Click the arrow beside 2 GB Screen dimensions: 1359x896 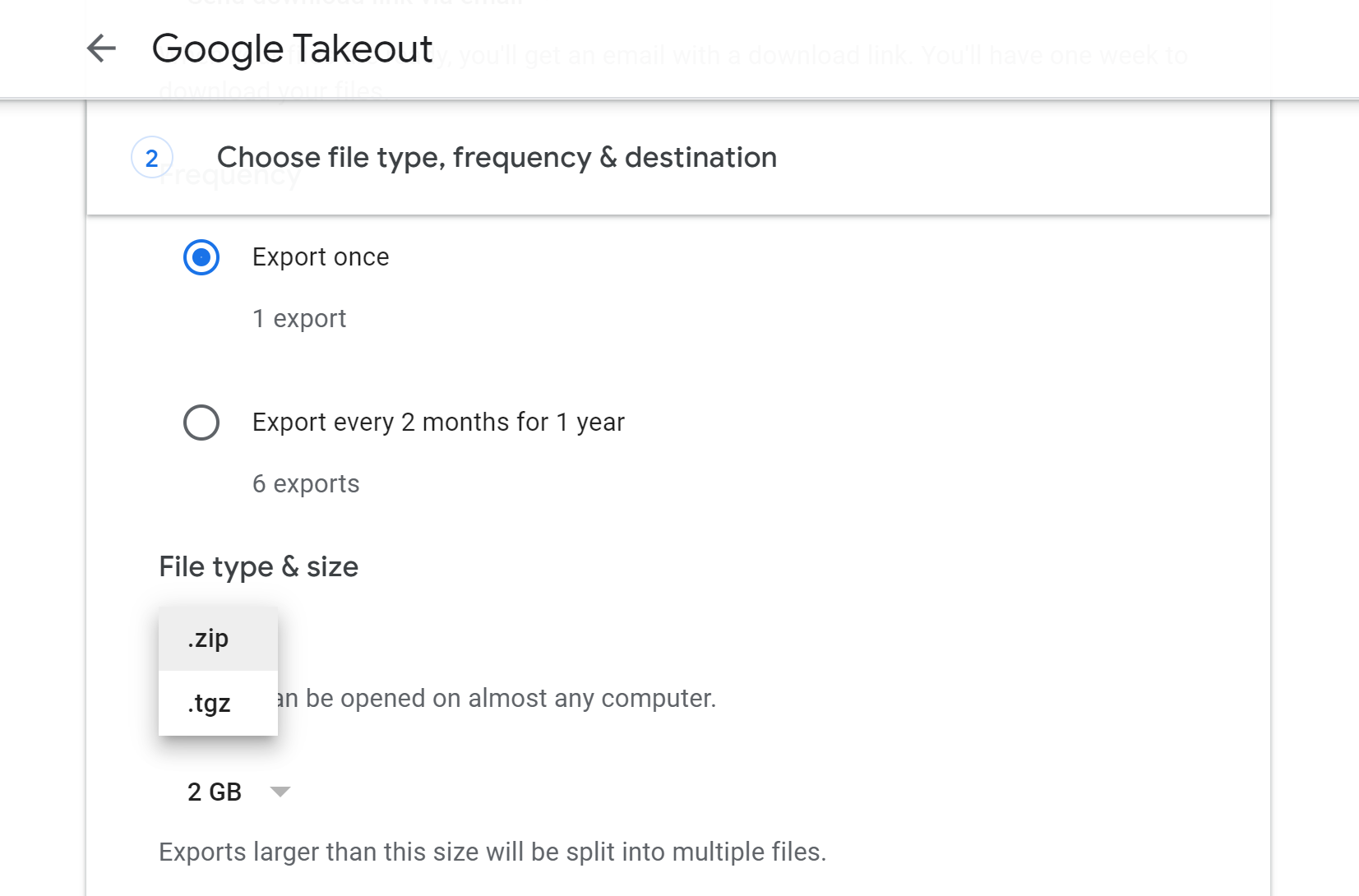[280, 792]
